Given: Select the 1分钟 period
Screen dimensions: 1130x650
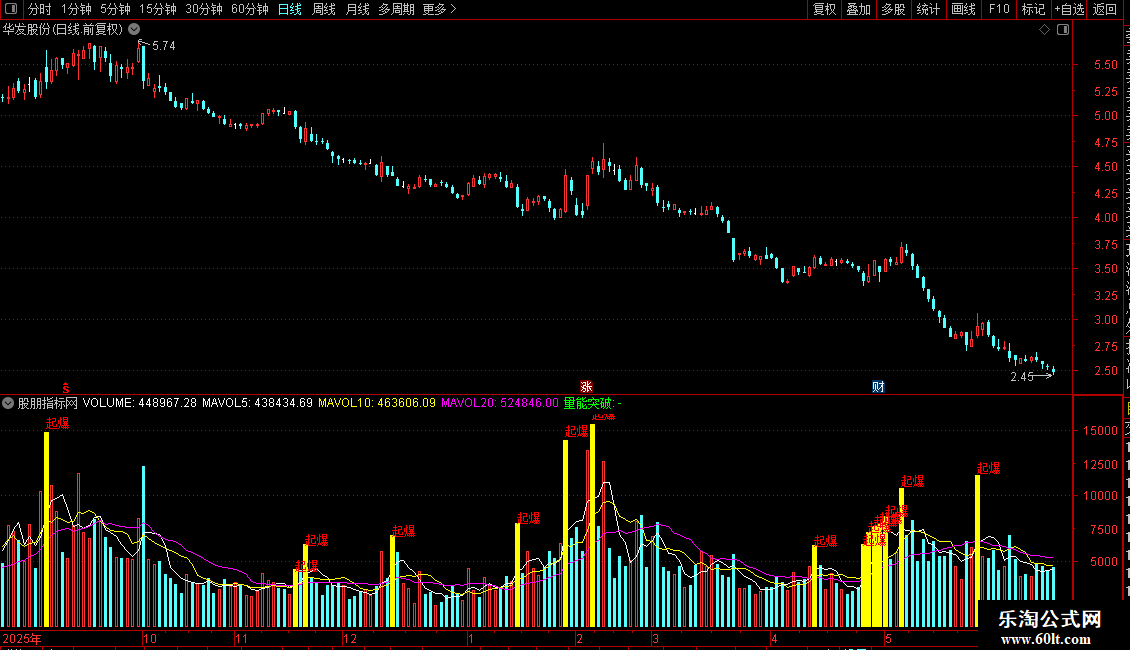Looking at the screenshot, I should (76, 9).
